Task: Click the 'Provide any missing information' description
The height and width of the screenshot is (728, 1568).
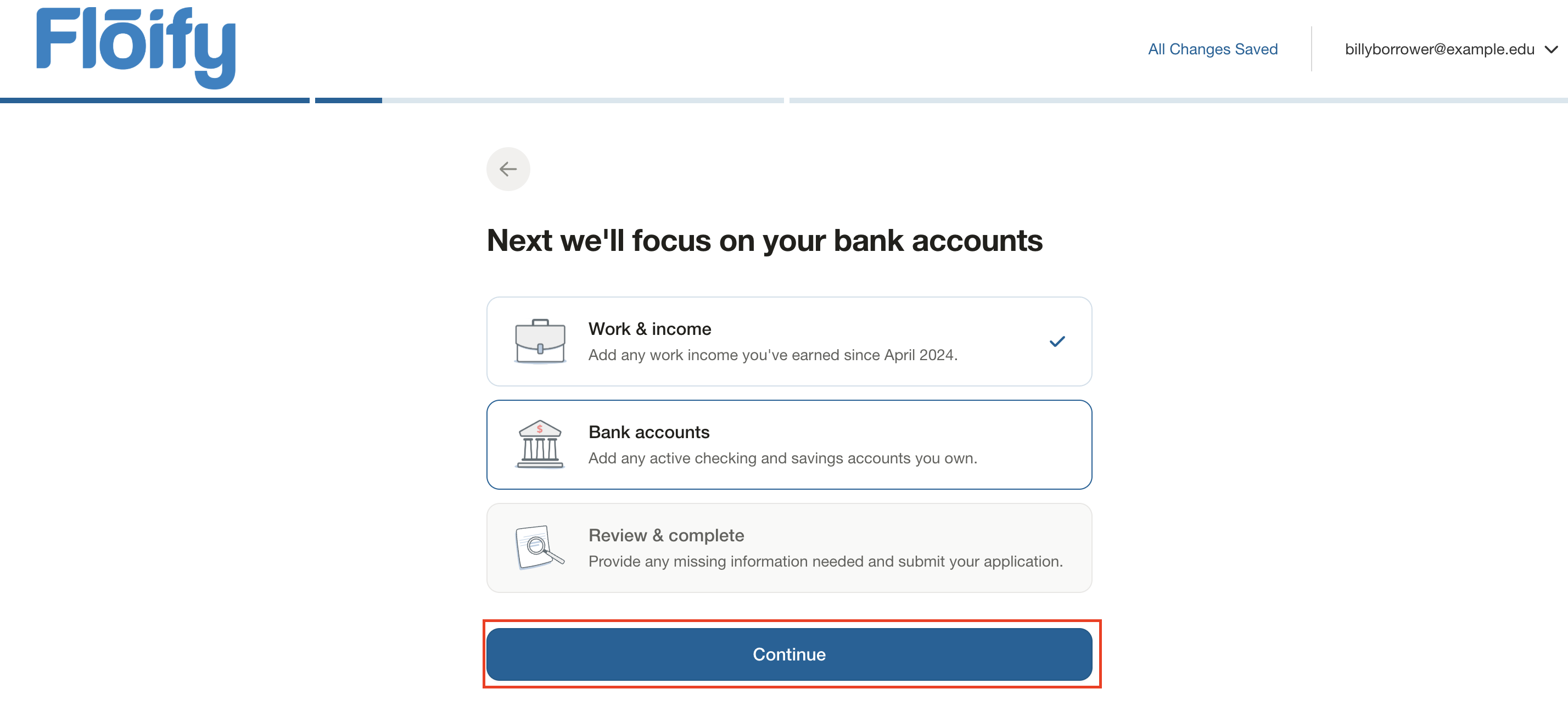Action: (x=825, y=561)
